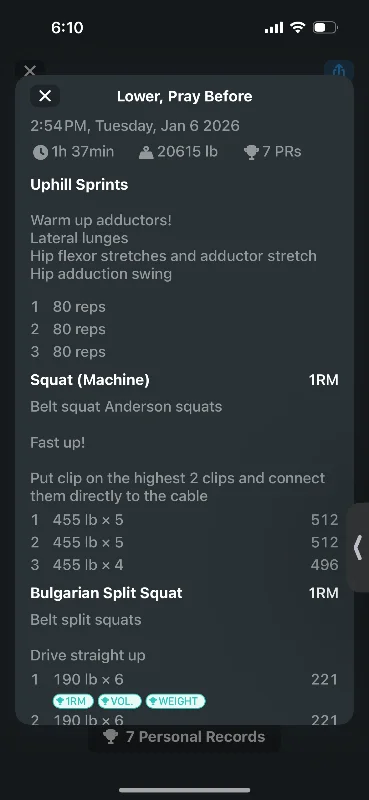Open the 7 Personal Records banner
This screenshot has height=800, width=369.
click(184, 737)
